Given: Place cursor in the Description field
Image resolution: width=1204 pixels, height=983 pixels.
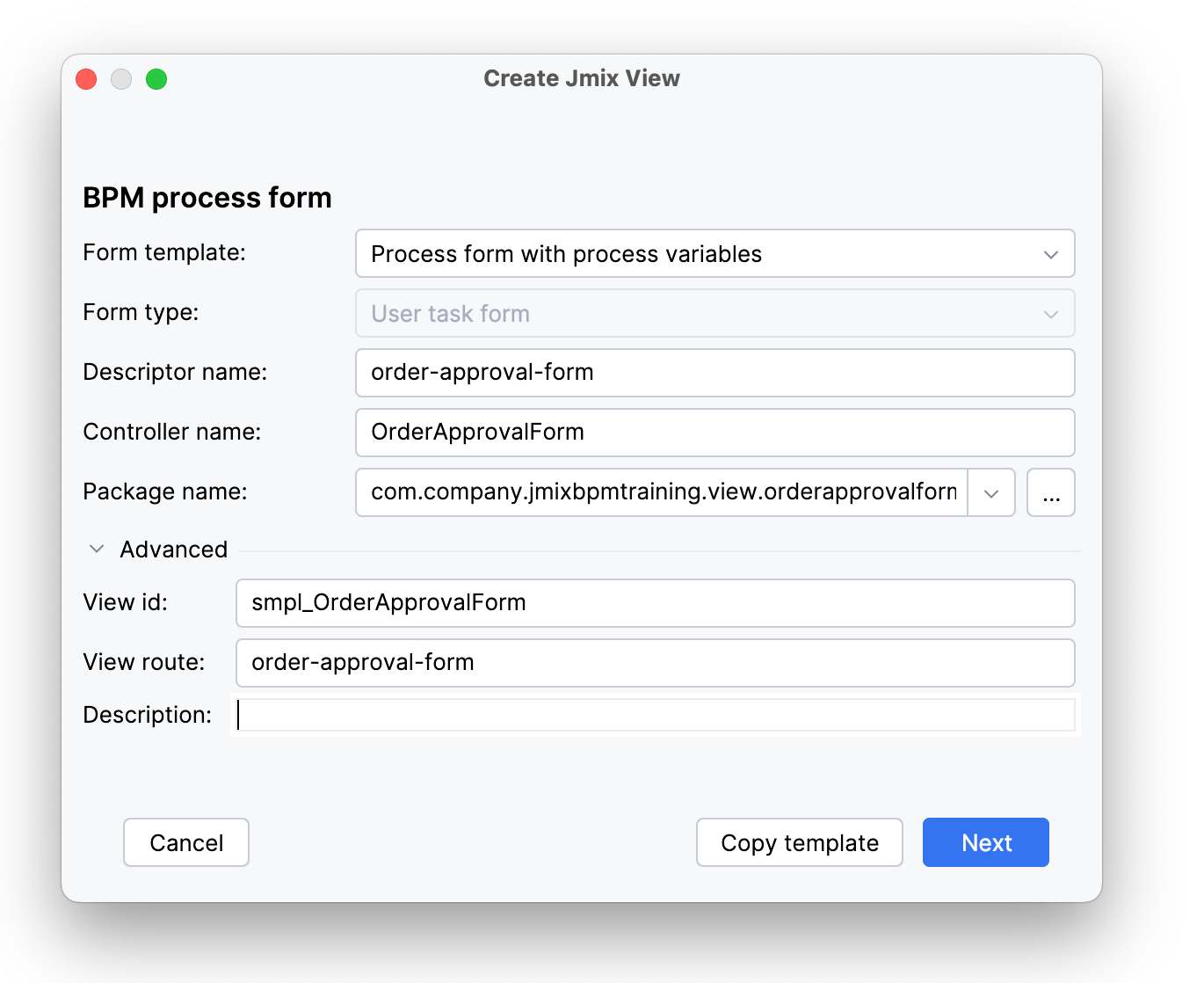Looking at the screenshot, I should (x=655, y=715).
